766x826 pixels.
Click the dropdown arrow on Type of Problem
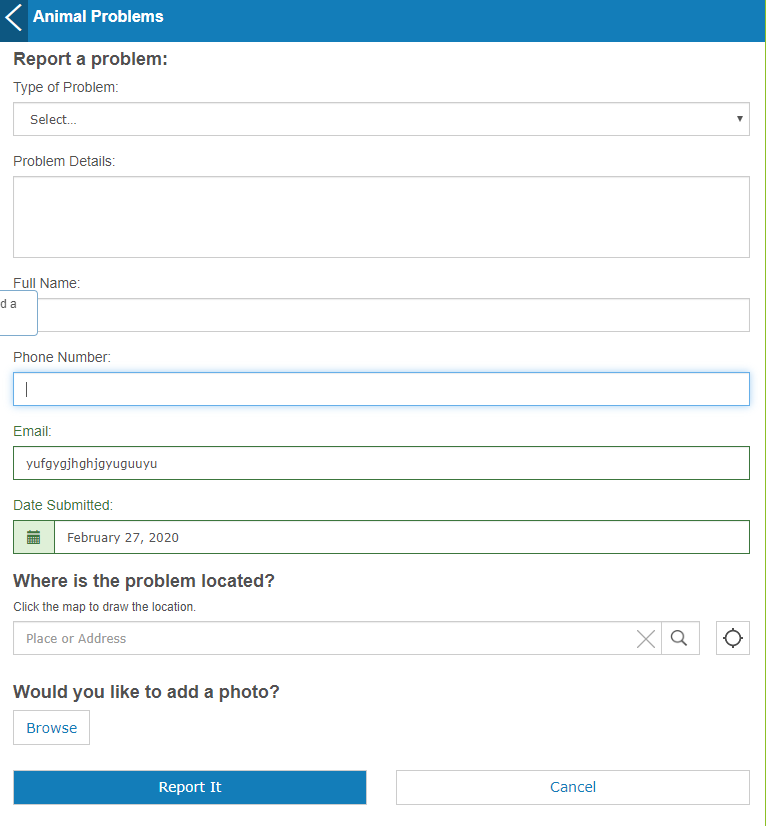(740, 118)
